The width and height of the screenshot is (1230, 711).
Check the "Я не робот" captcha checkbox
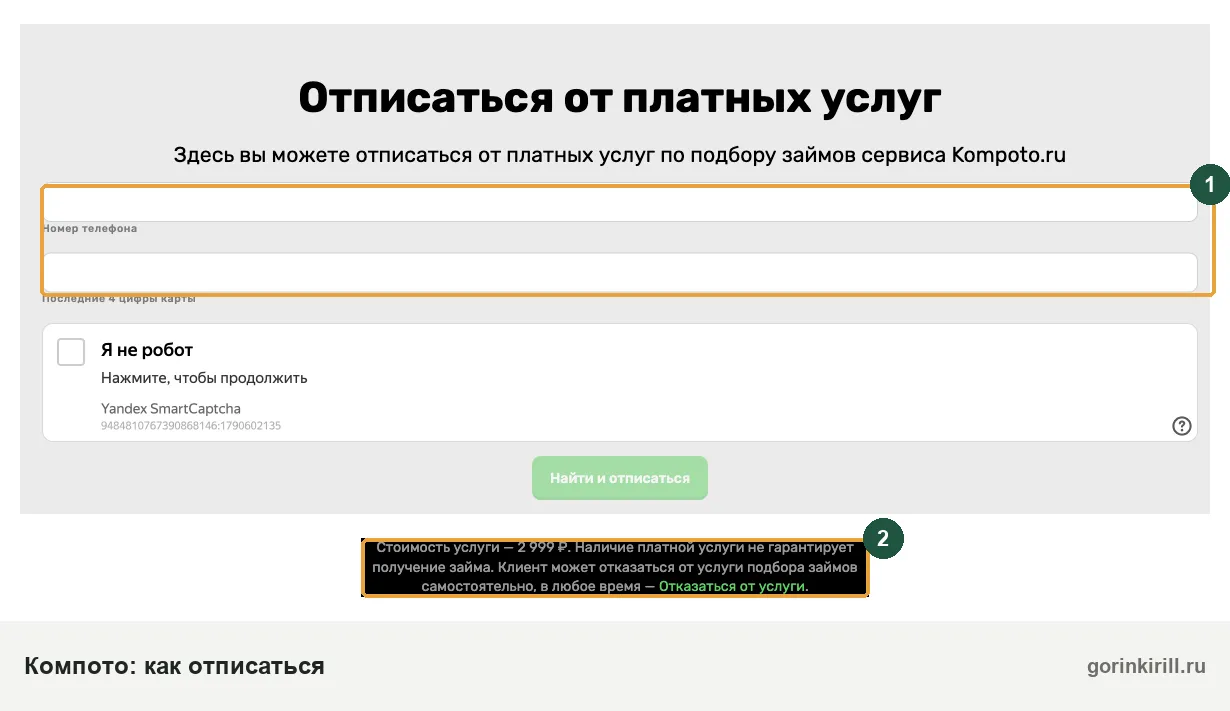point(71,352)
